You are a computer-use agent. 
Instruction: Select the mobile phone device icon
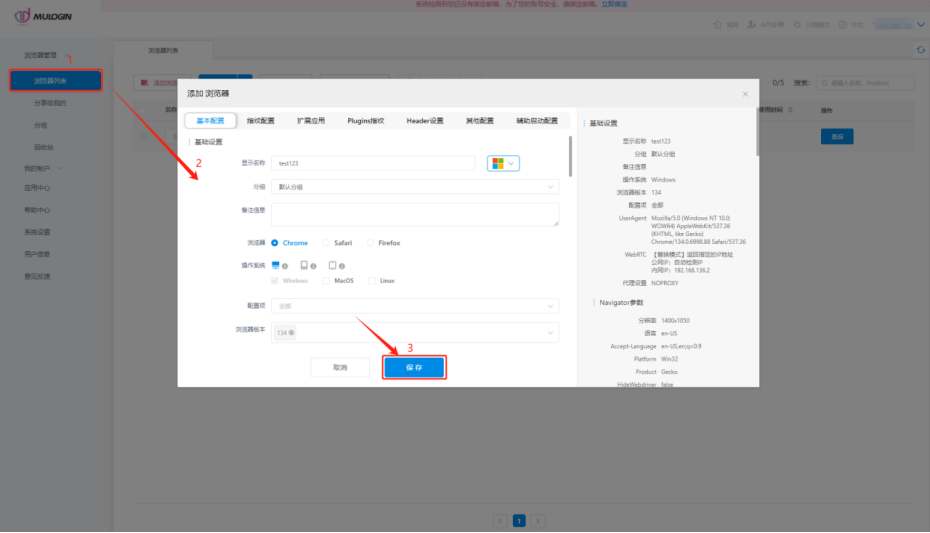[332, 265]
